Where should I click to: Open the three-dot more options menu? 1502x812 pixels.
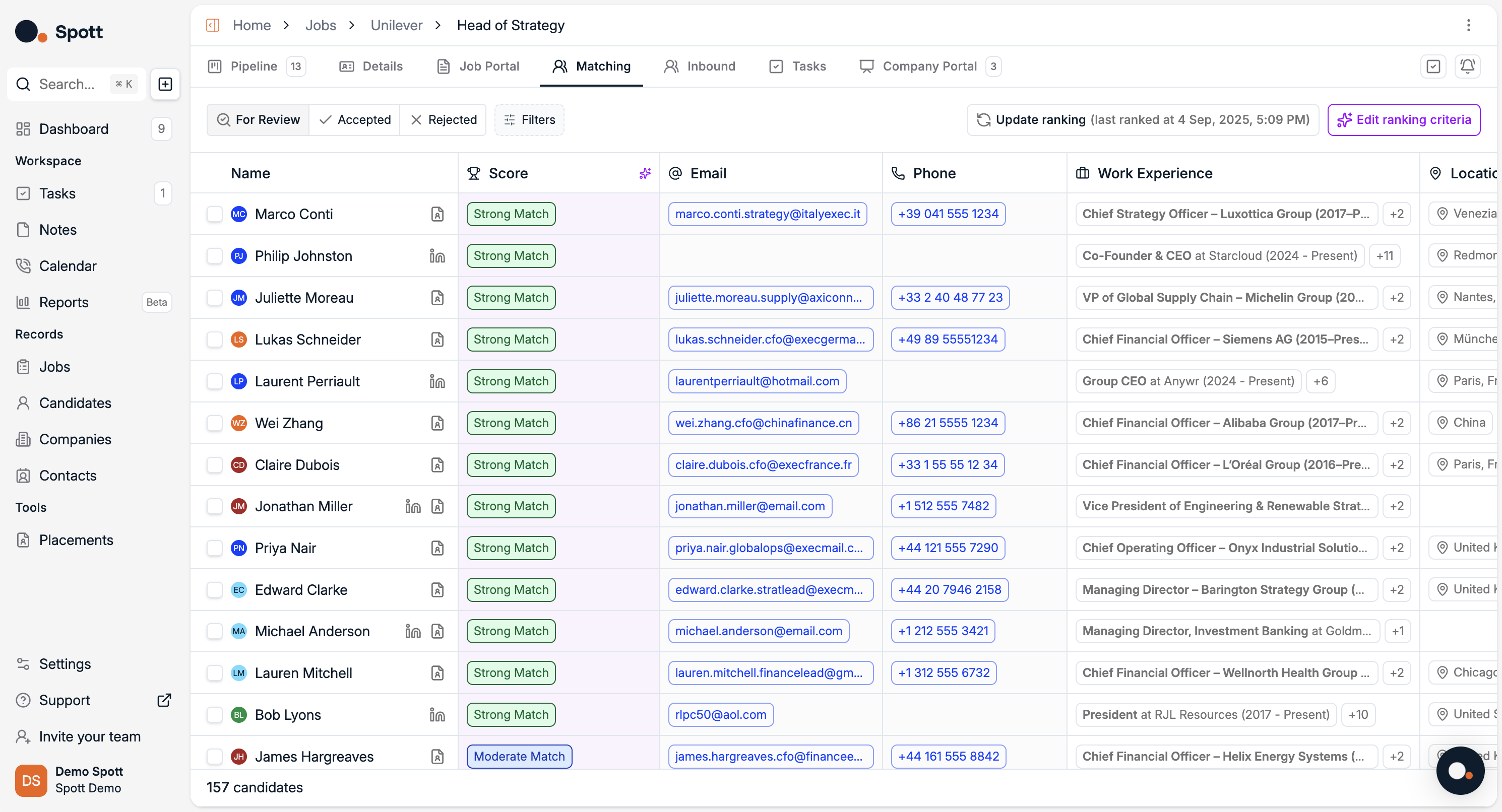click(x=1468, y=25)
